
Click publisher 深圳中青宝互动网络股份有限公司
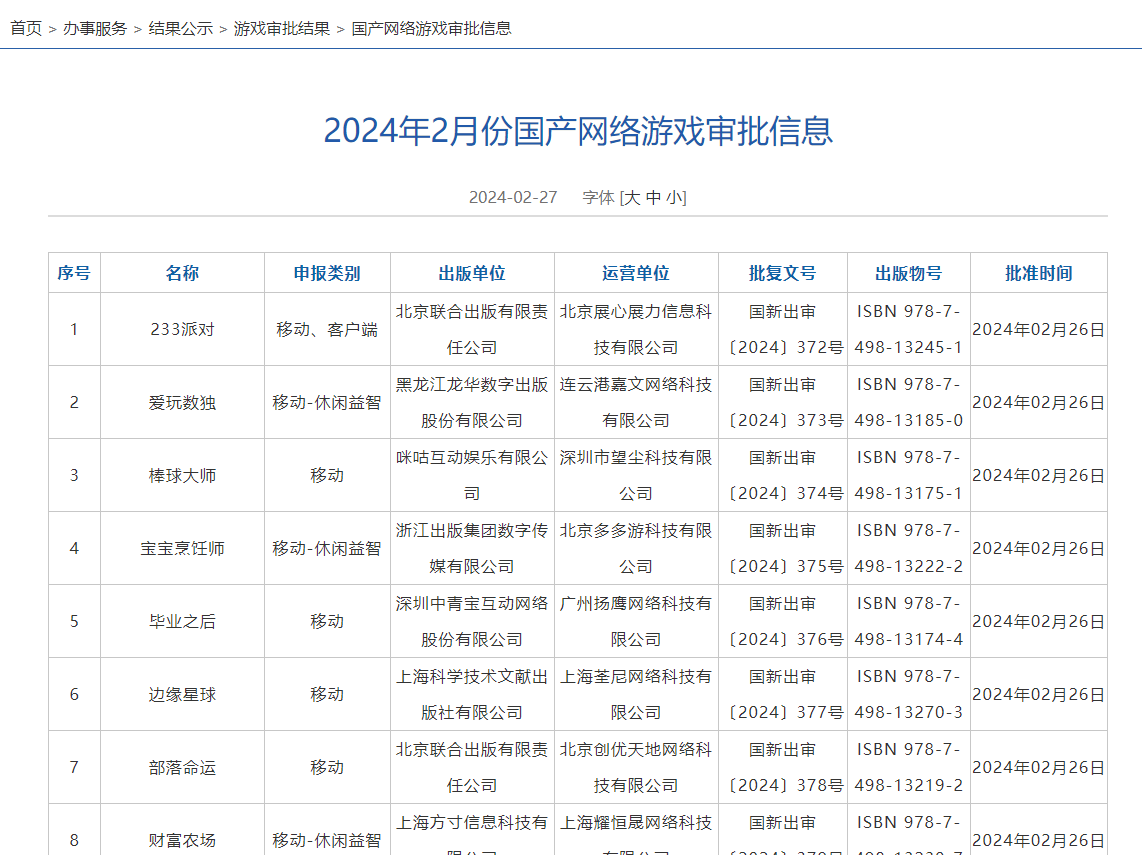point(472,621)
